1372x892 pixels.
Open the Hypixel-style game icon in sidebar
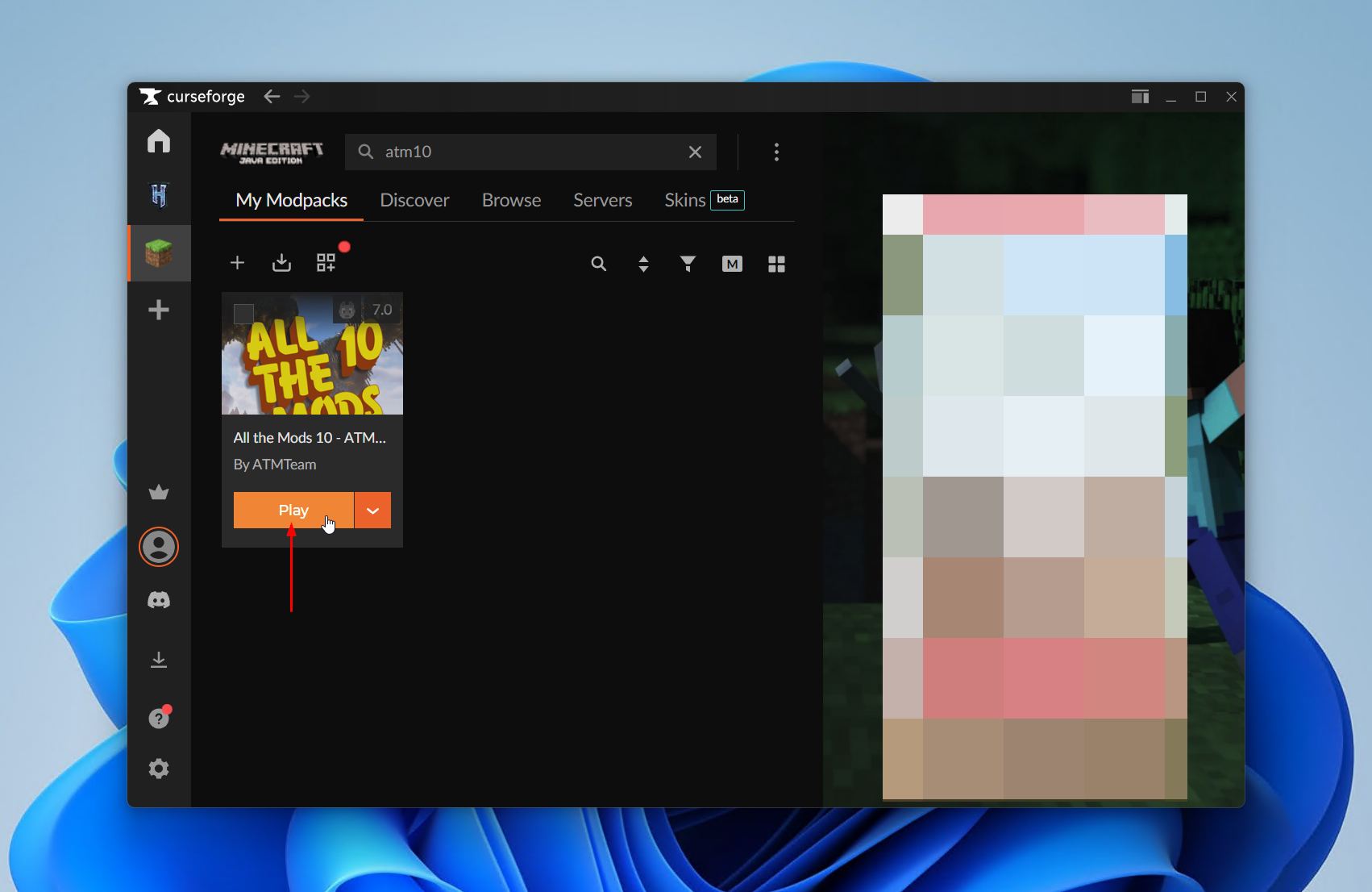[x=159, y=195]
